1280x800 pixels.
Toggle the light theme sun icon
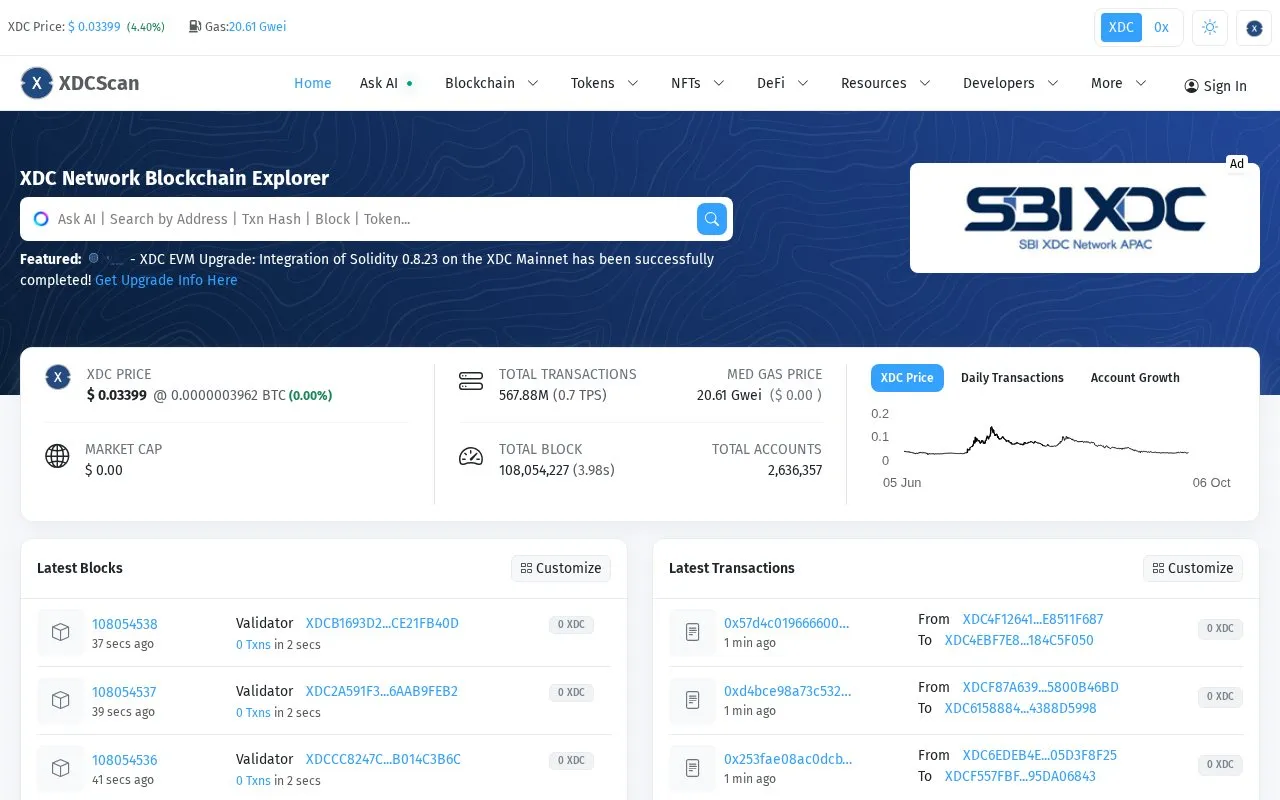coord(1210,27)
